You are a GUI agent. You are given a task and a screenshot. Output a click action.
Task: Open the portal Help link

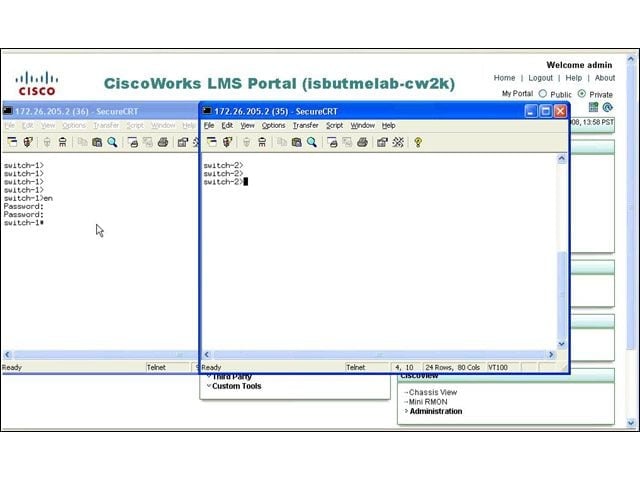pyautogui.click(x=573, y=78)
